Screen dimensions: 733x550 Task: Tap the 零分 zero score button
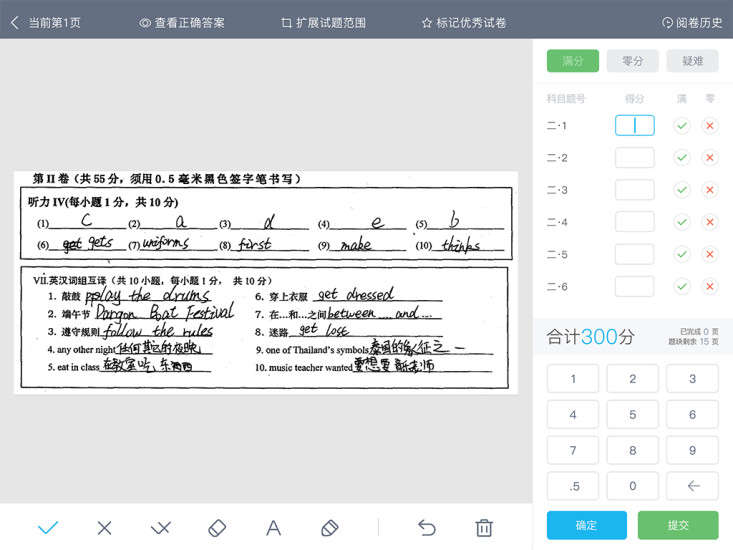(632, 61)
